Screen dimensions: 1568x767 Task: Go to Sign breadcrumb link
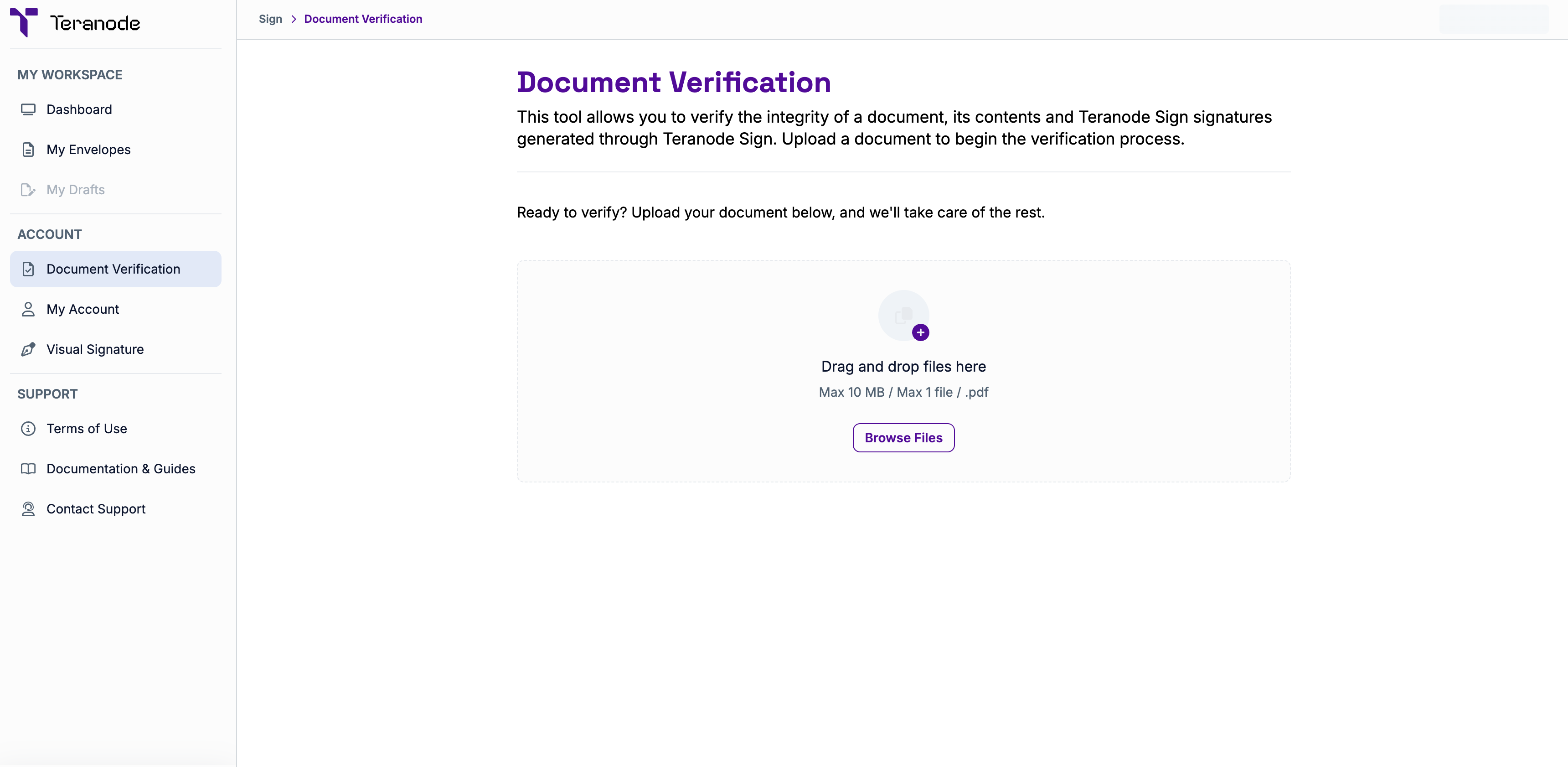pos(270,19)
